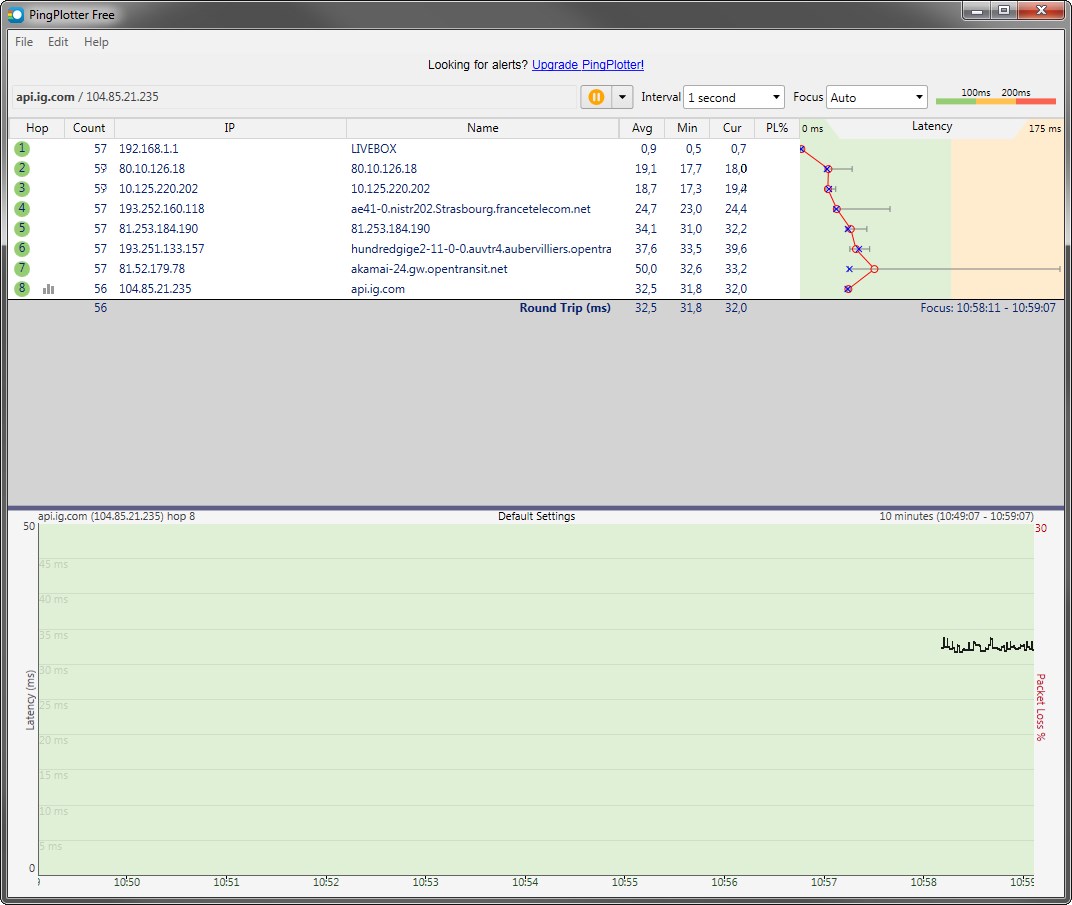1072x905 pixels.
Task: Select hop 1 green circle icon
Action: (x=22, y=148)
